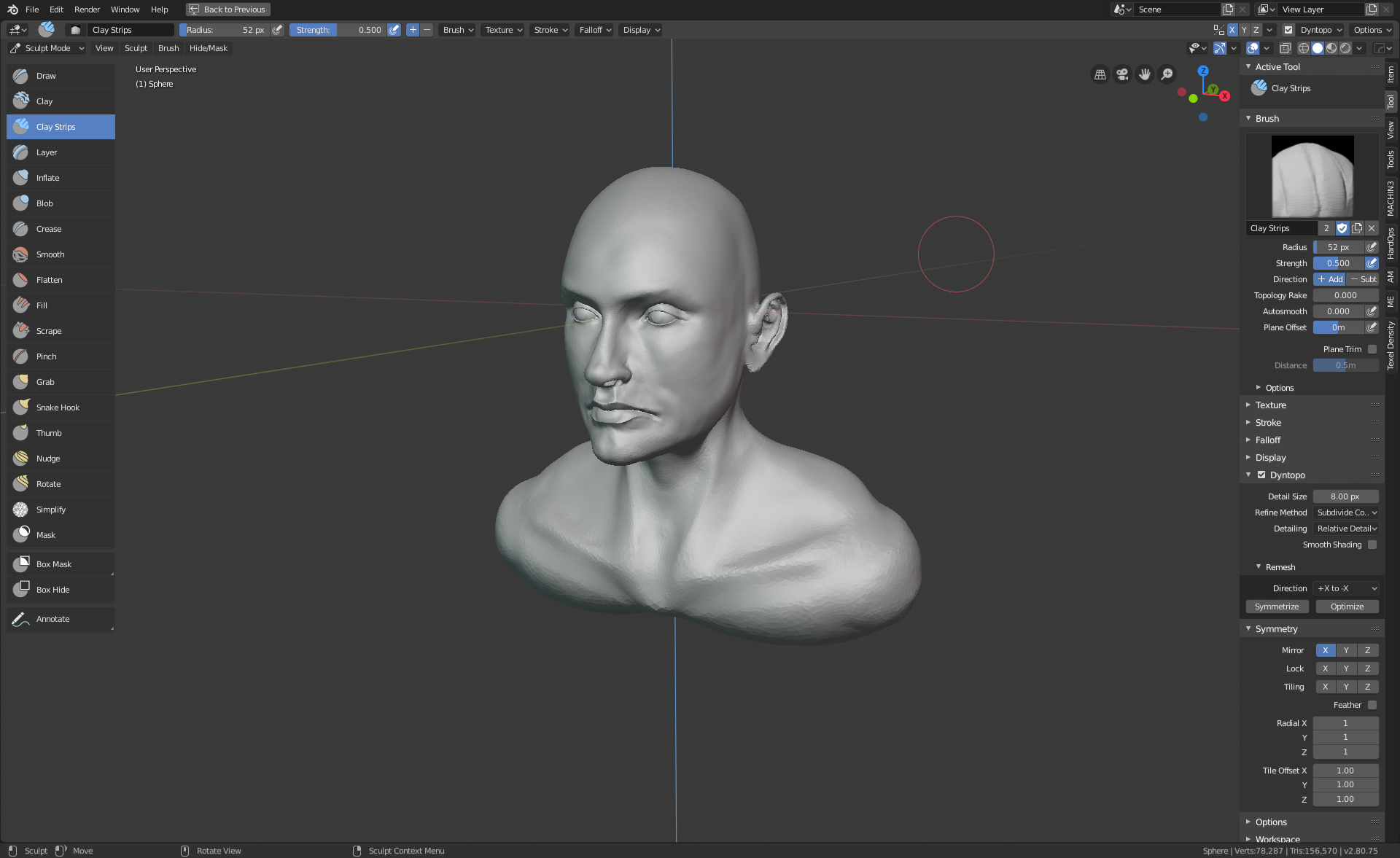The width and height of the screenshot is (1400, 858).
Task: Select the Inflate brush tool
Action: click(48, 178)
